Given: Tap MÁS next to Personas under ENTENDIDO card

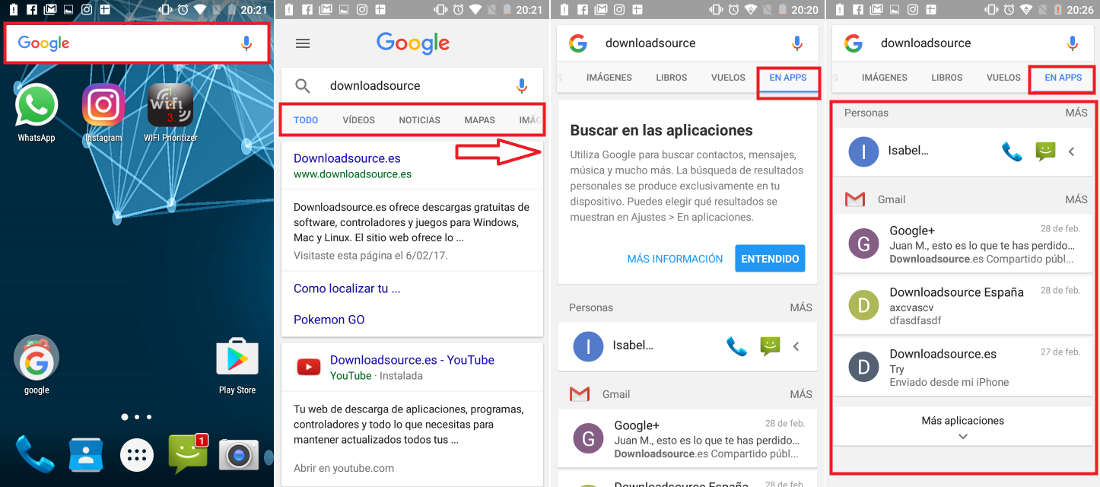Looking at the screenshot, I should (801, 307).
